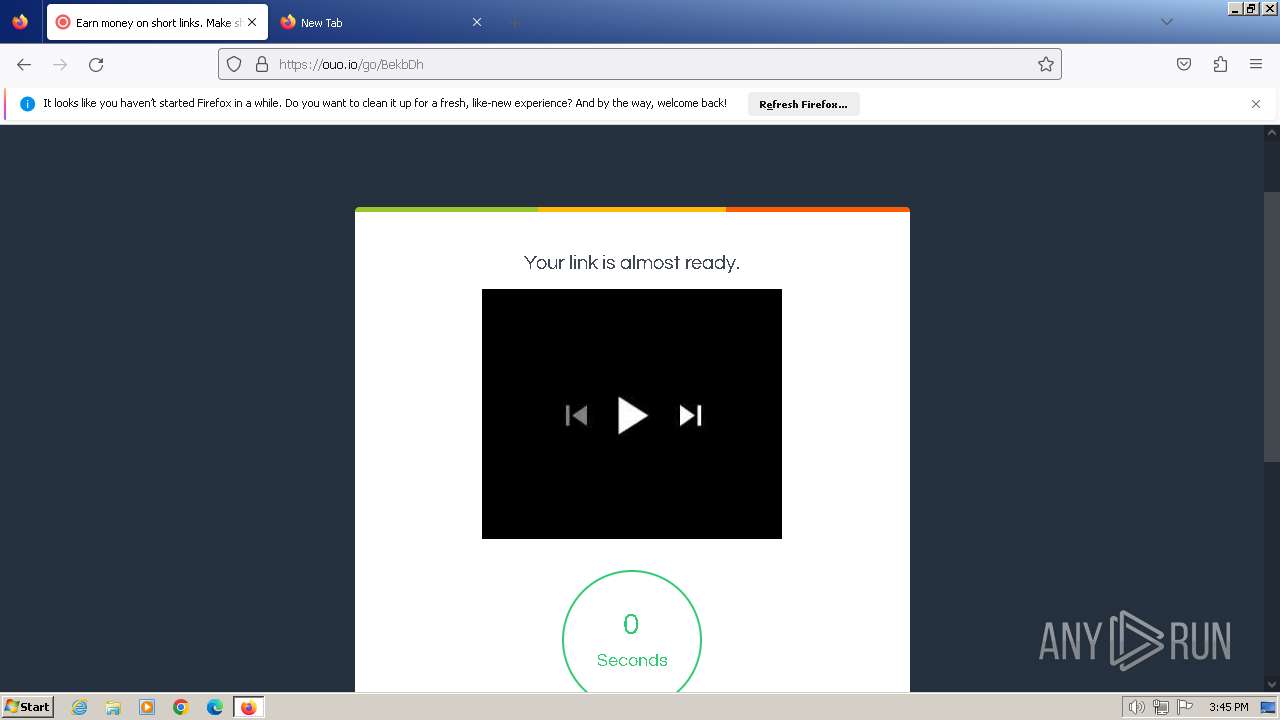The height and width of the screenshot is (720, 1280).
Task: Expand the list all tabs dropdown
Action: pyautogui.click(x=1166, y=22)
